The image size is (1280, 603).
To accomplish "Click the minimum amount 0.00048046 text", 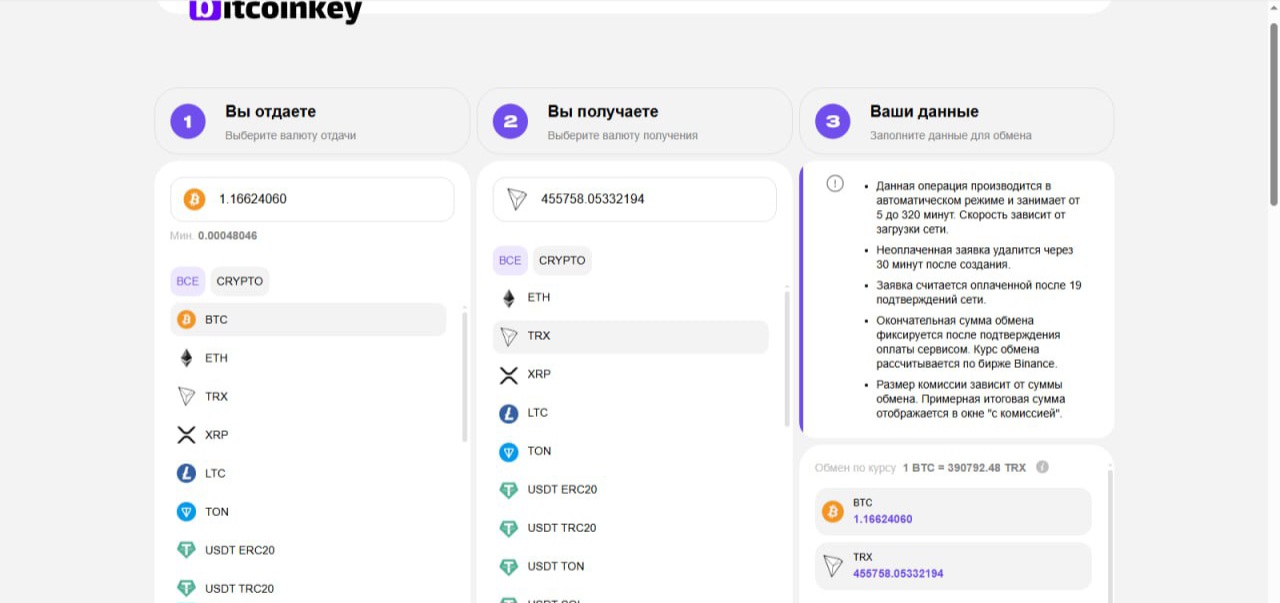I will pos(227,236).
